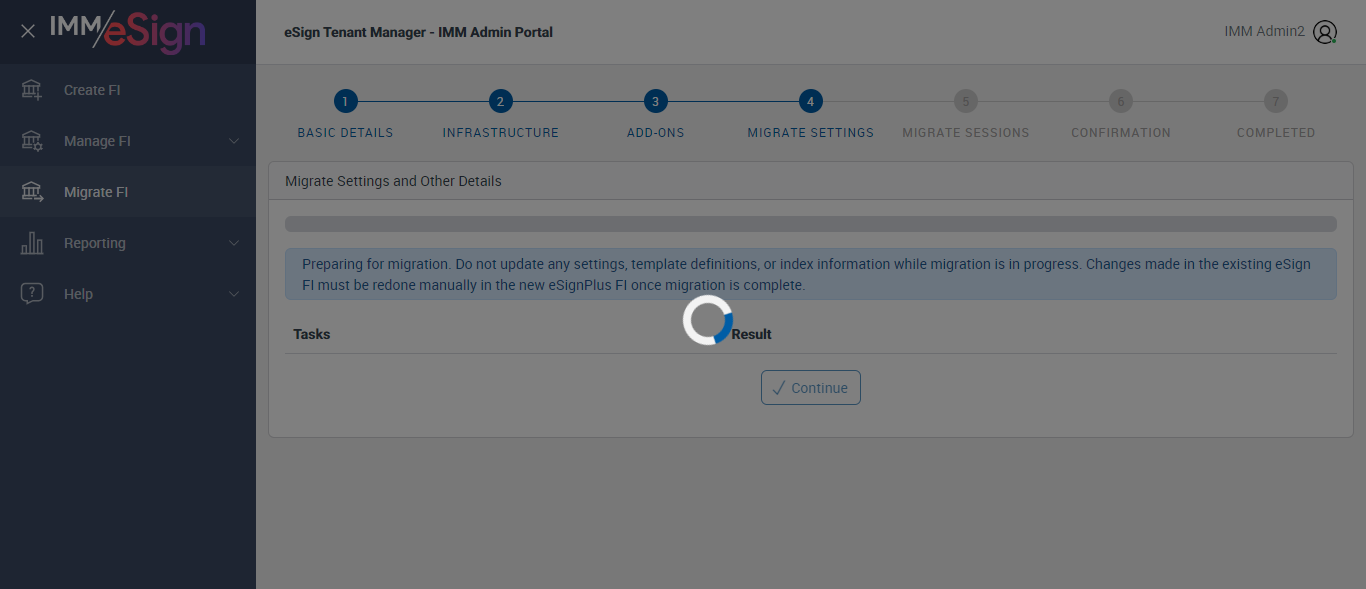Image resolution: width=1366 pixels, height=589 pixels.
Task: Click the Basic Details step label
Action: tap(345, 132)
